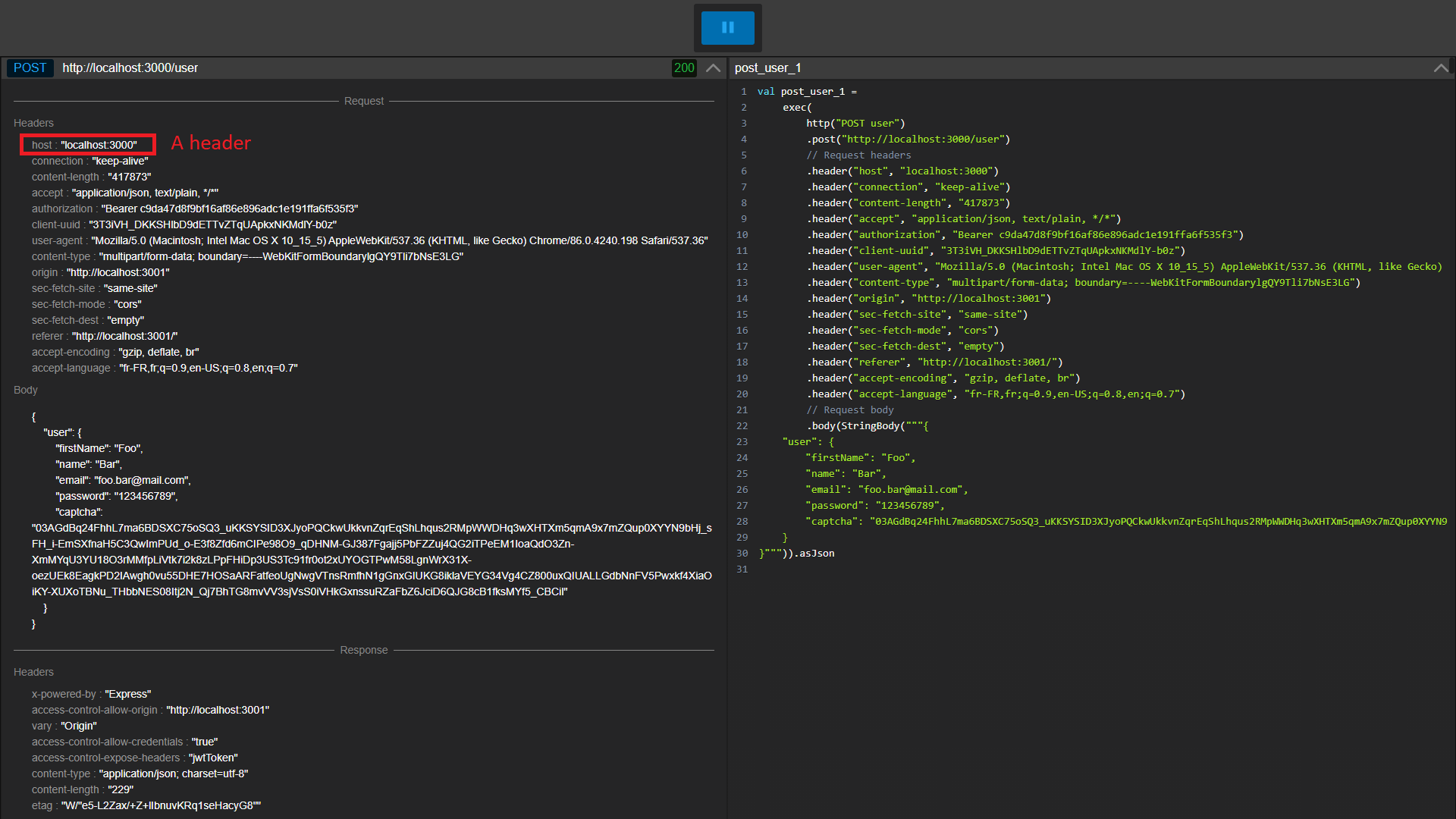
Task: Click the Request section label
Action: point(364,101)
